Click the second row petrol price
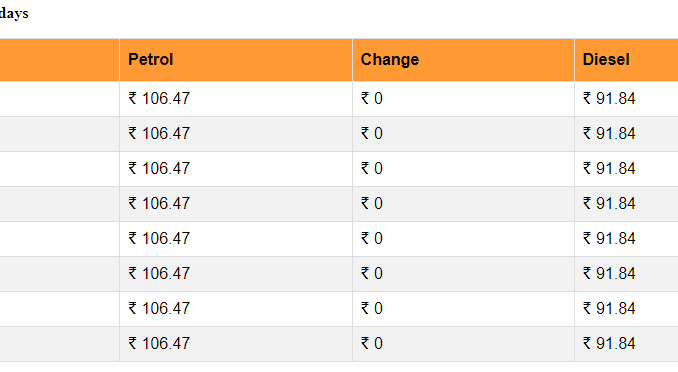The width and height of the screenshot is (678, 372). point(159,134)
